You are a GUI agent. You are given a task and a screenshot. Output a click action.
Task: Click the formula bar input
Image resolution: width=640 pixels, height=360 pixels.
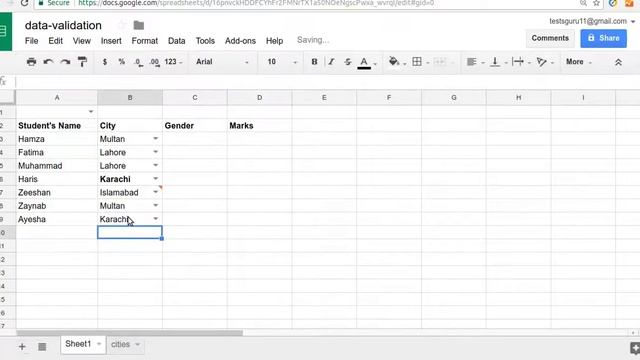327,82
